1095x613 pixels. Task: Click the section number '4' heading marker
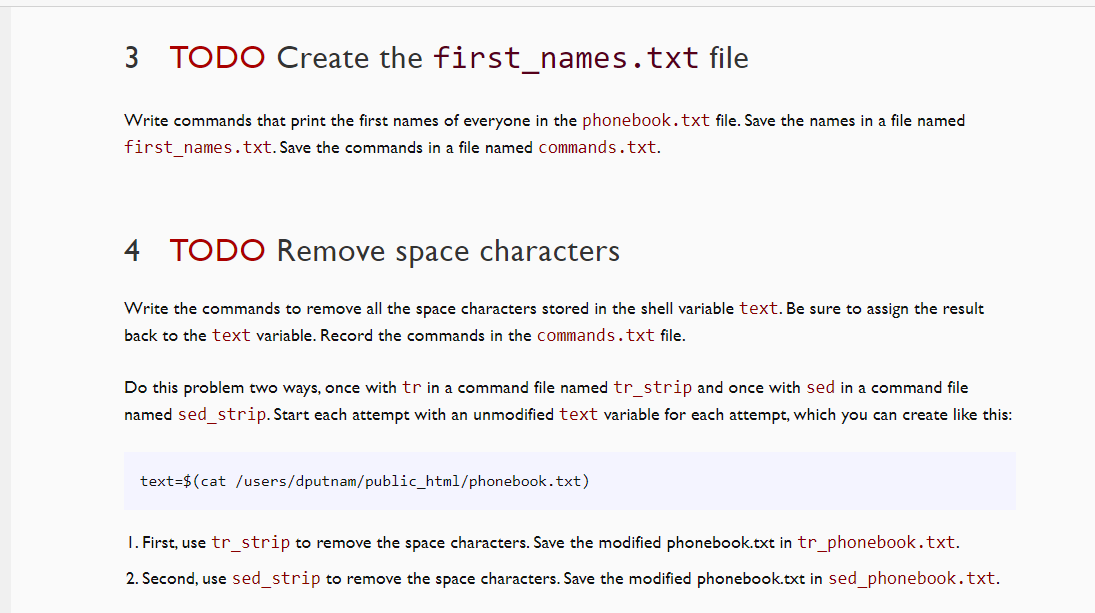[x=131, y=251]
